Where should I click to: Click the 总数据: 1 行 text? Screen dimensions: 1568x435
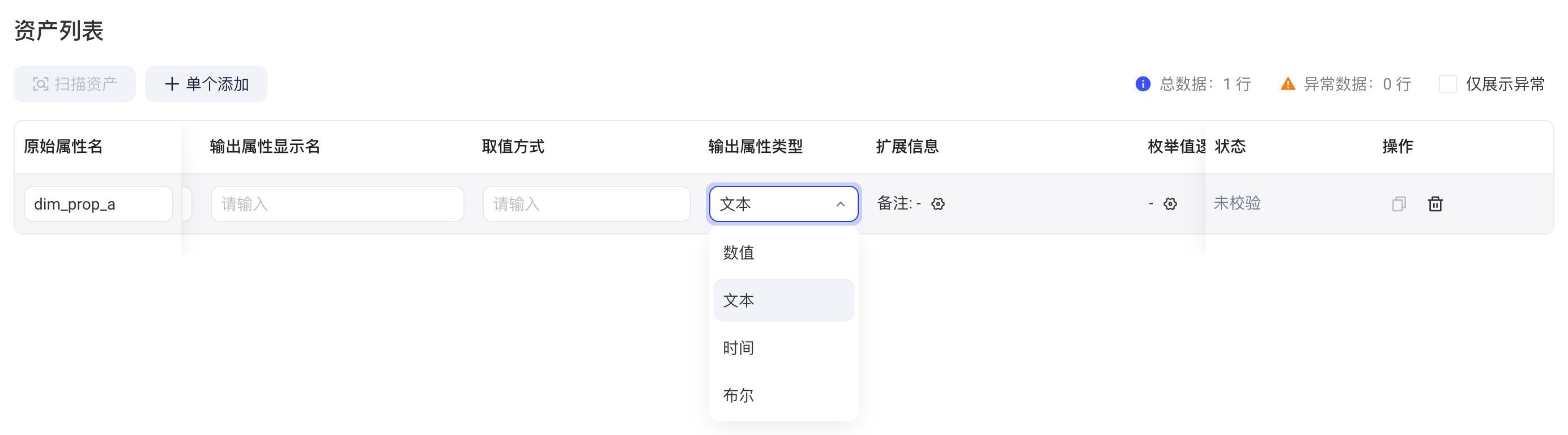point(1205,84)
